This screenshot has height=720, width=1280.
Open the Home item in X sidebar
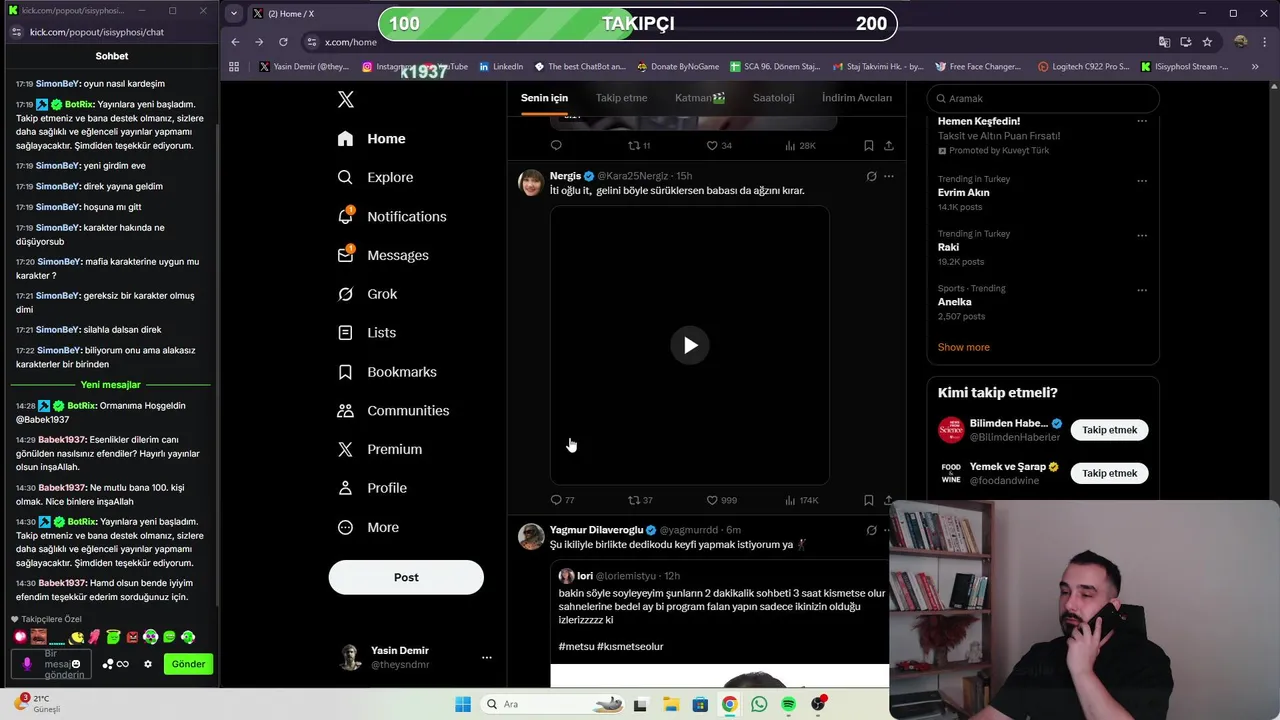click(372, 139)
